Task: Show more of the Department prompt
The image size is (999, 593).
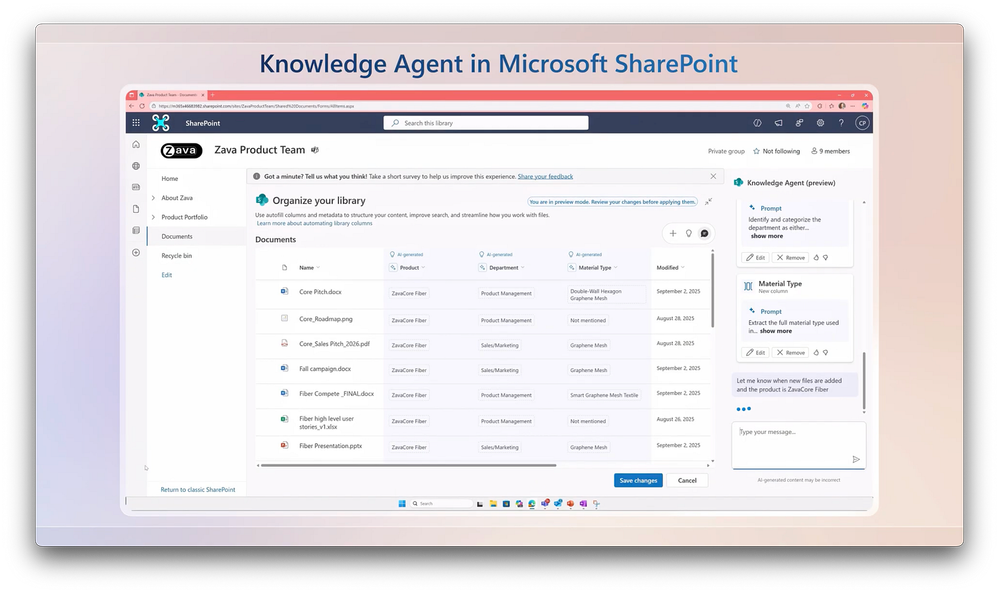Action: 766,236
